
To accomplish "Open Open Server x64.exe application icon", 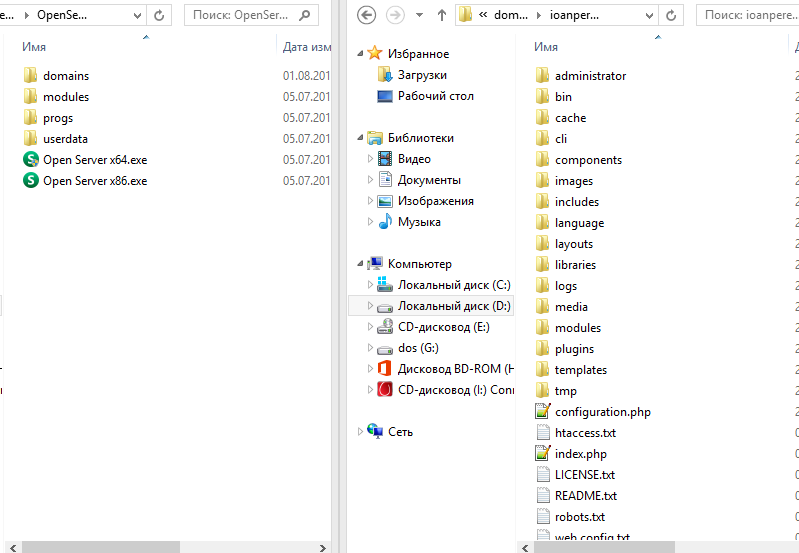I will point(30,160).
